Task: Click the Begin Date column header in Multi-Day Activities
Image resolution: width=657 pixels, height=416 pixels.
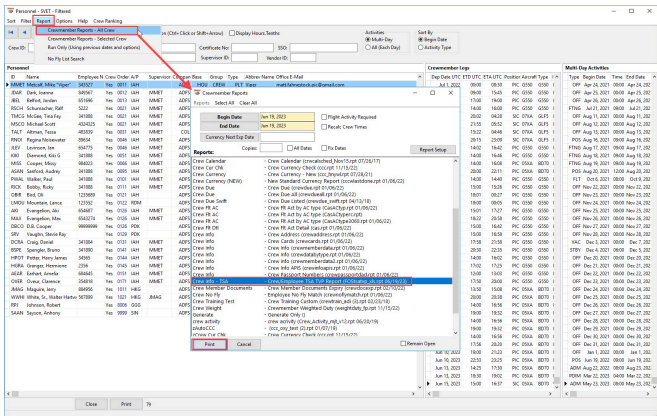Action: pyautogui.click(x=594, y=77)
